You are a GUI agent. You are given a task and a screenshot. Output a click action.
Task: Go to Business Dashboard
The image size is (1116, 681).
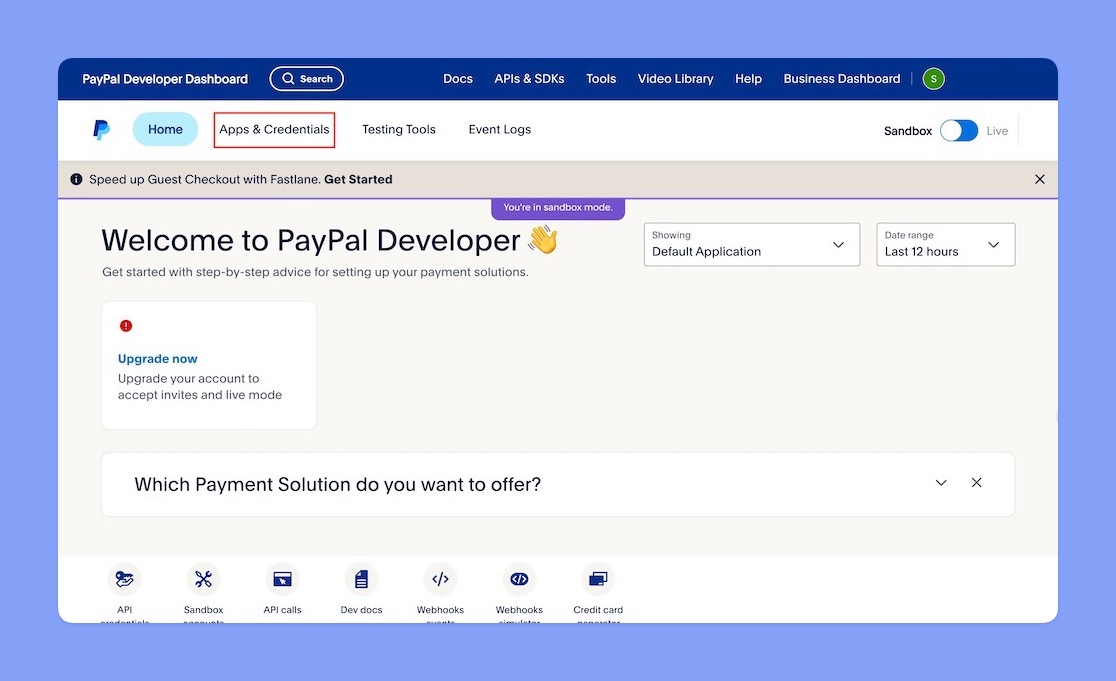841,79
